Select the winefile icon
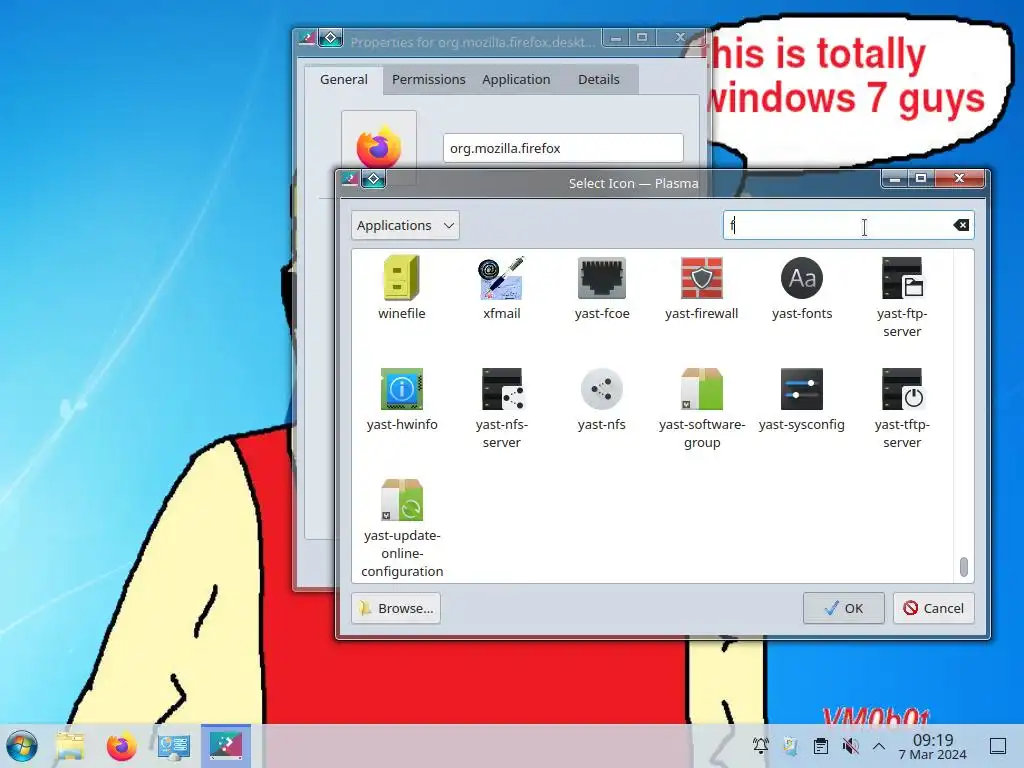Screen dimensions: 1024x768 coord(402,279)
